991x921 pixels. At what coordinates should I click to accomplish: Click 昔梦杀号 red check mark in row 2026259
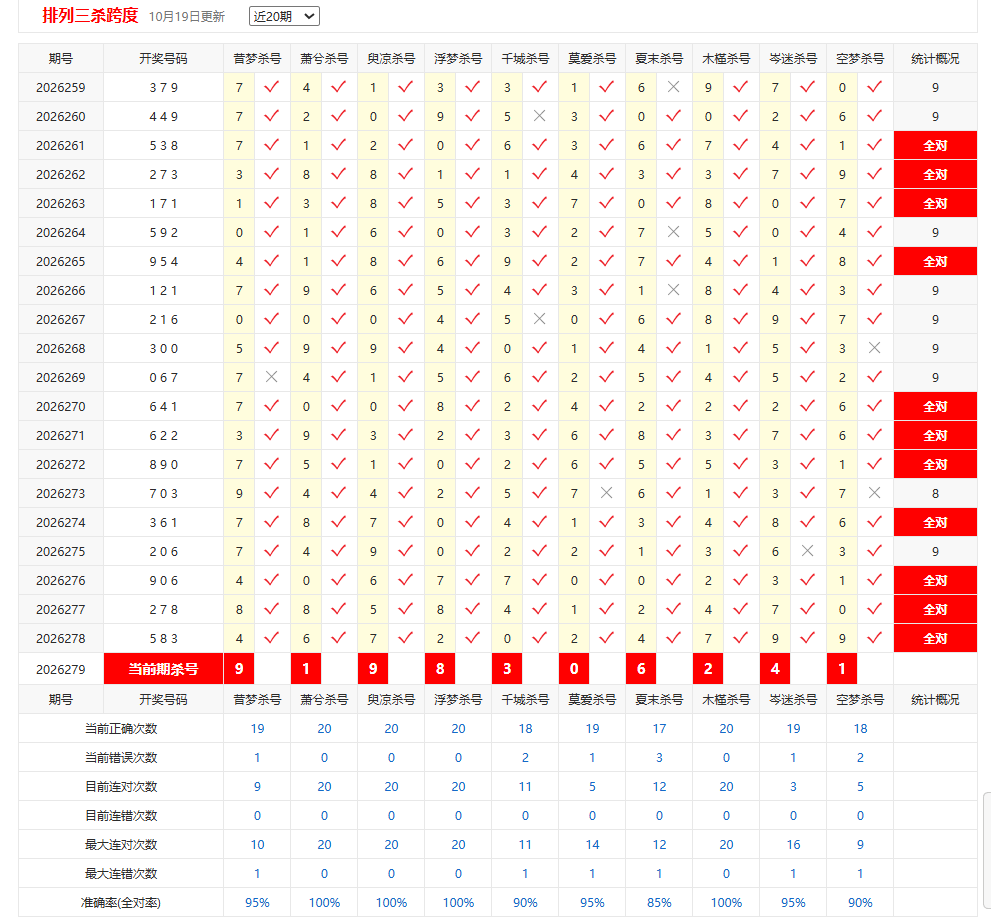(x=272, y=87)
